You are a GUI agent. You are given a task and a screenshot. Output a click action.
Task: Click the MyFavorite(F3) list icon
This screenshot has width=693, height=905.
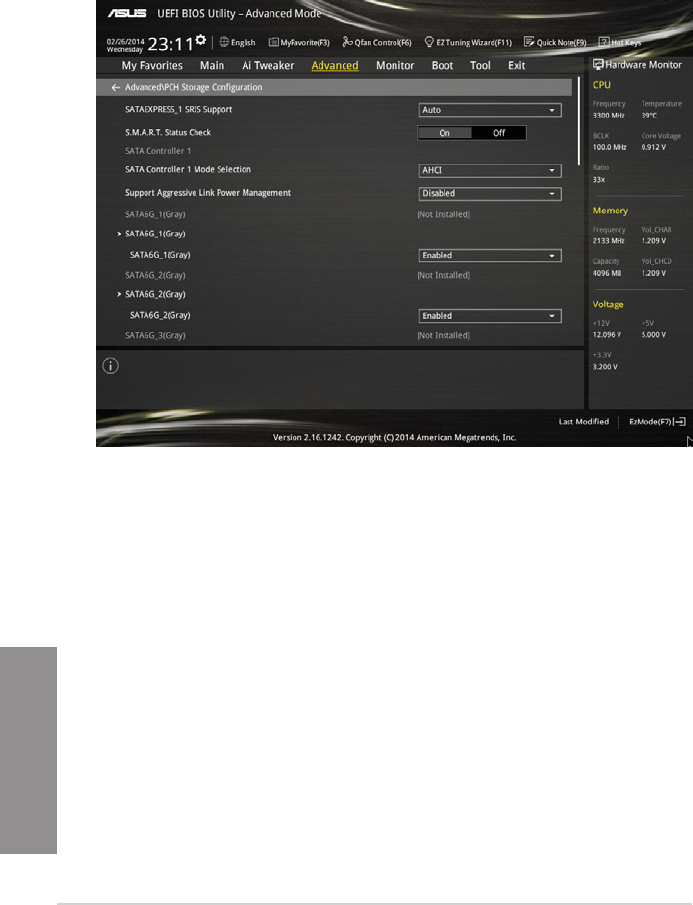(x=274, y=42)
